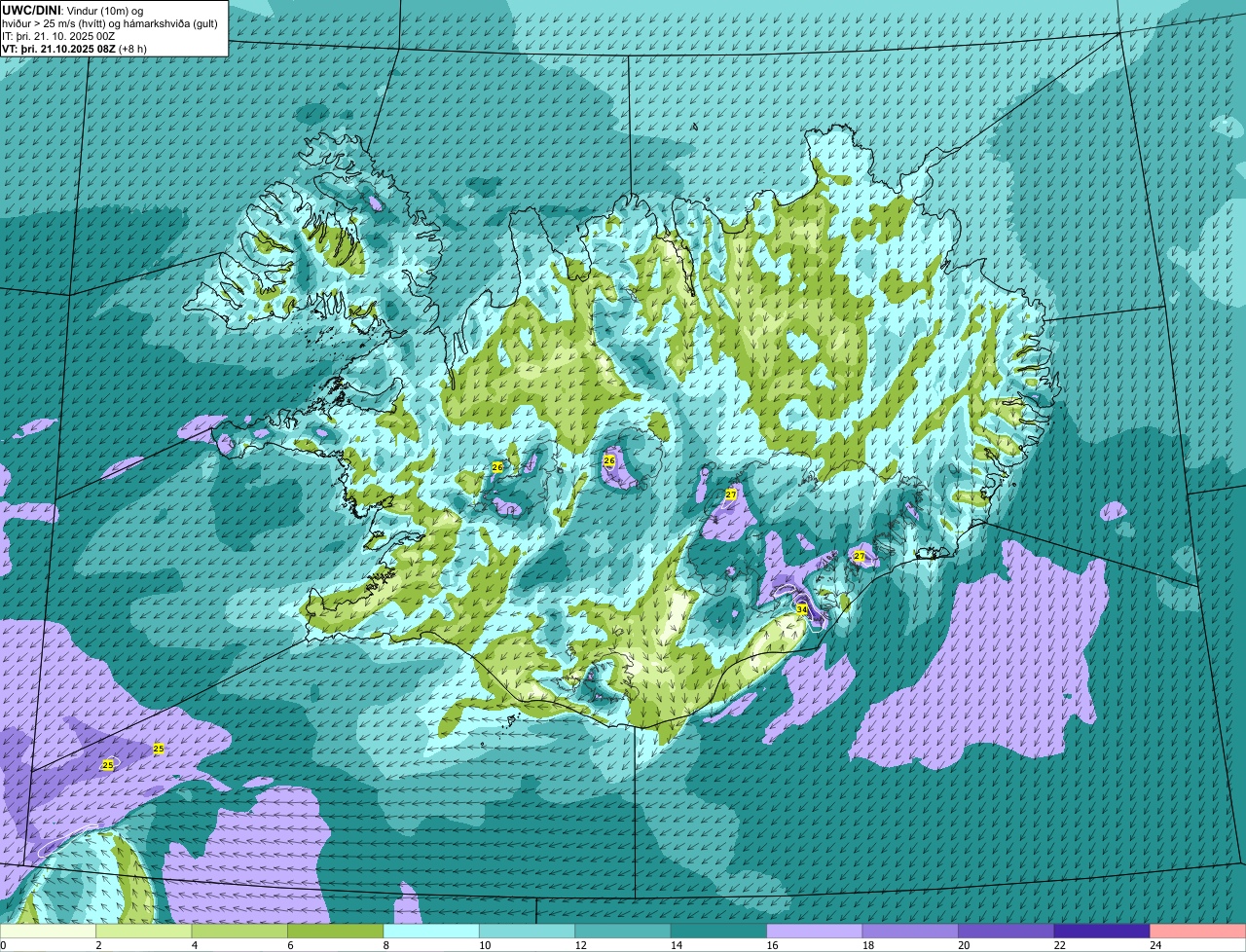Click the "0" label on the wind scale
Viewport: 1246px width, 952px height.
(4, 945)
